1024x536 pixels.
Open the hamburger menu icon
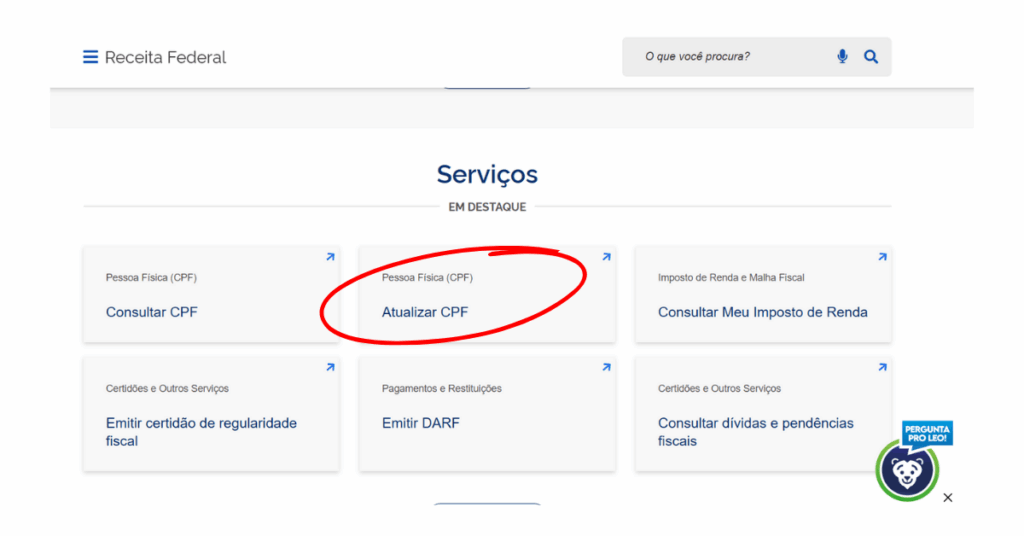(90, 57)
